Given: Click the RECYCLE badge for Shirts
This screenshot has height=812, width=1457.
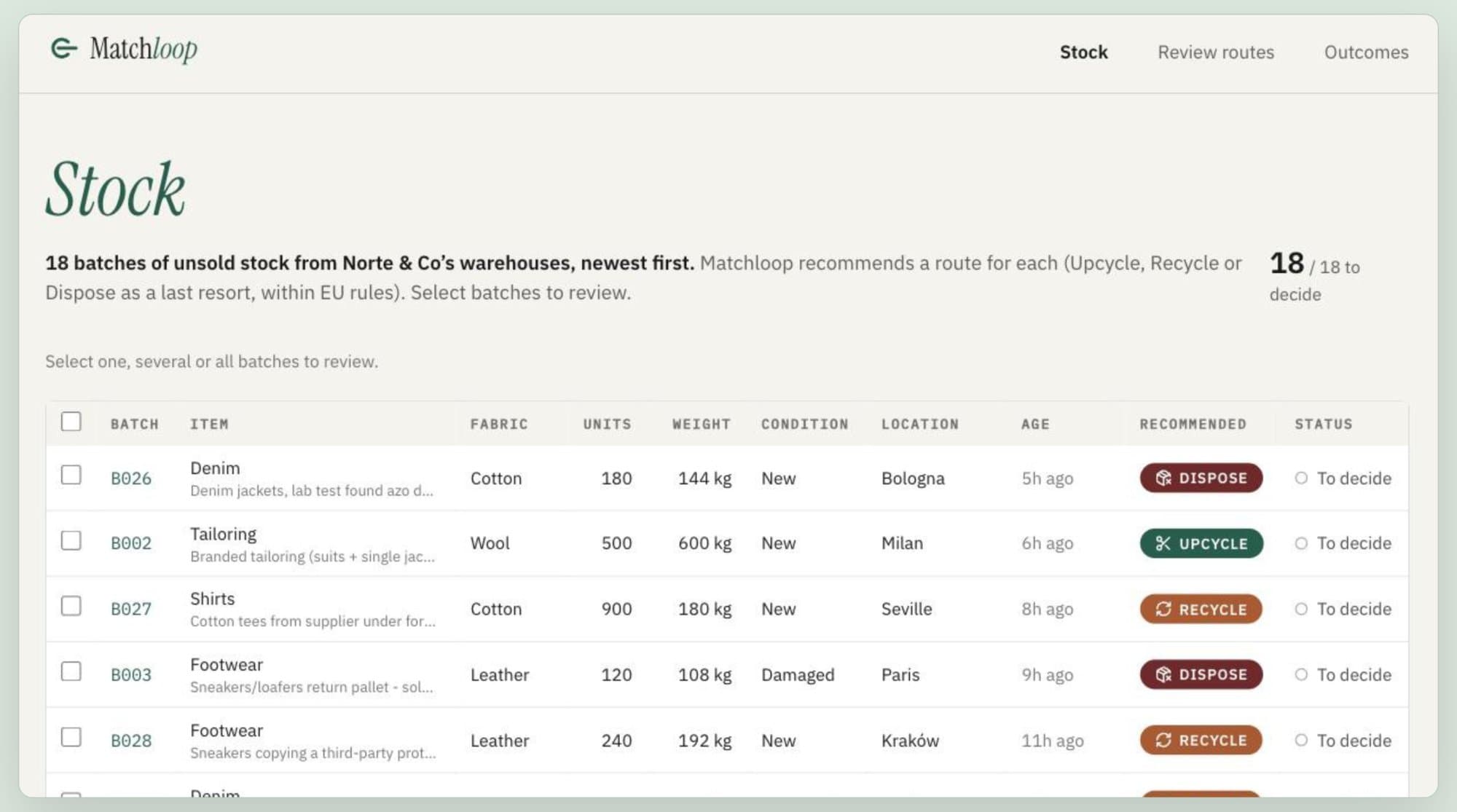Looking at the screenshot, I should (x=1201, y=609).
